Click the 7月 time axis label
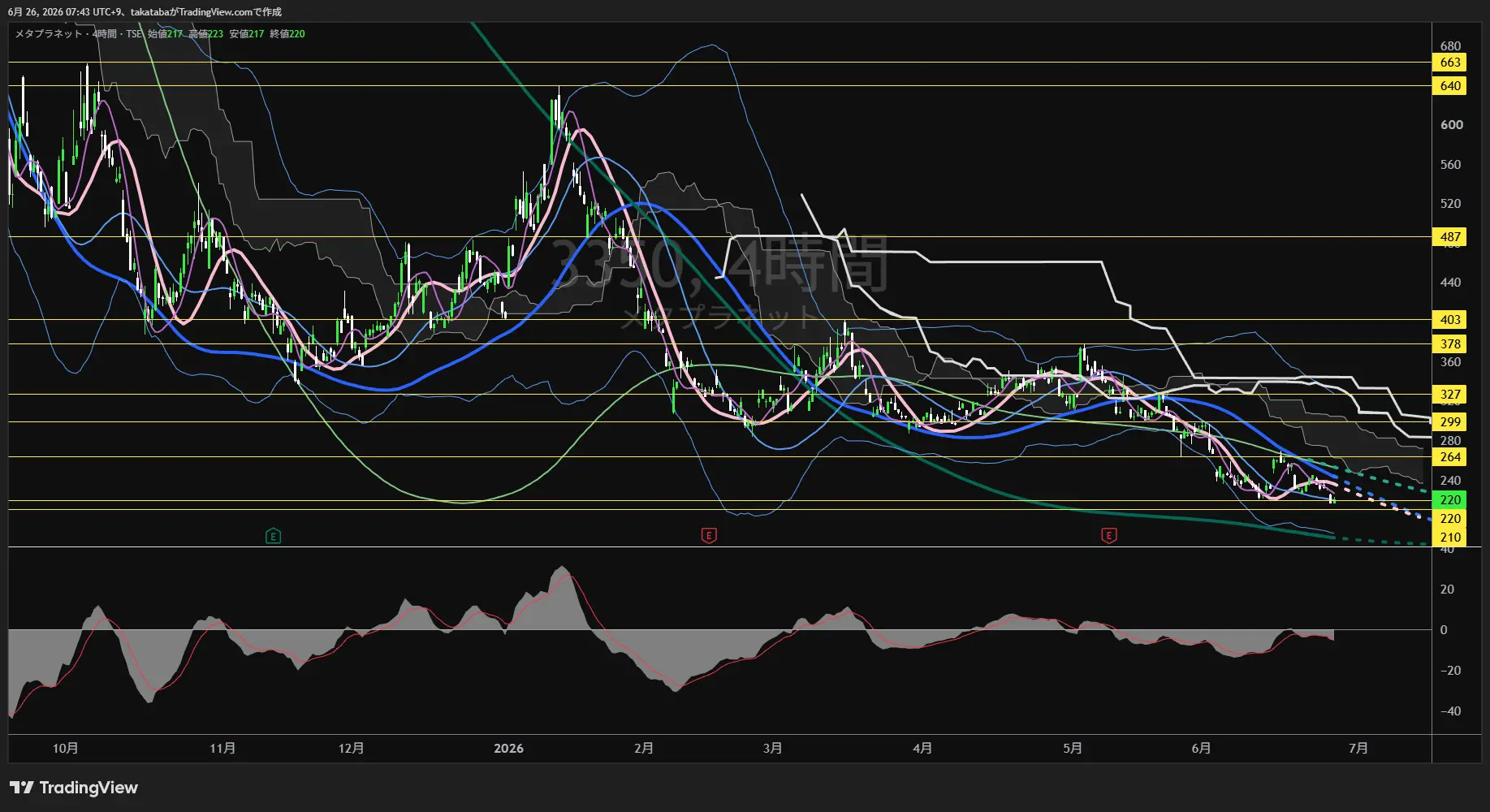Image resolution: width=1490 pixels, height=812 pixels. 1358,748
